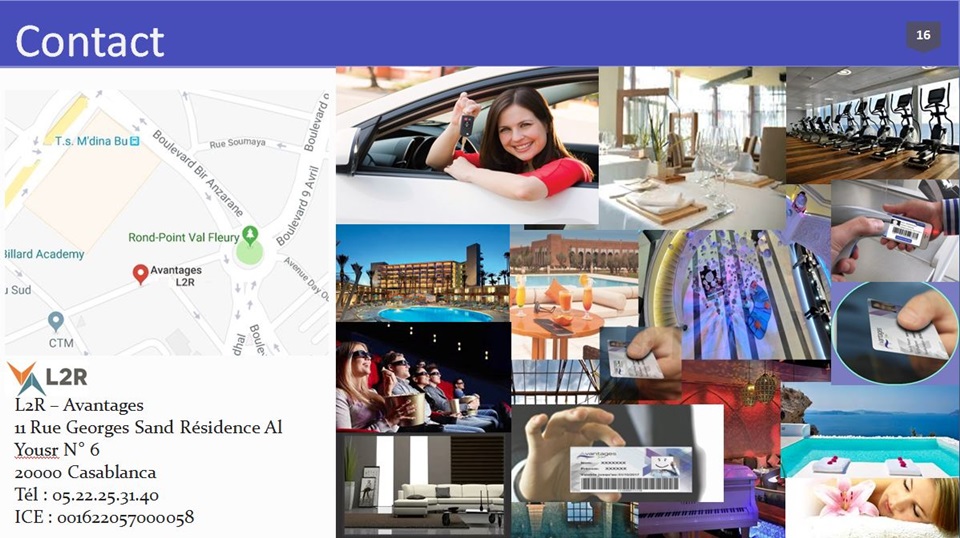Select the 11 Rue Georges Sand address text

click(148, 428)
